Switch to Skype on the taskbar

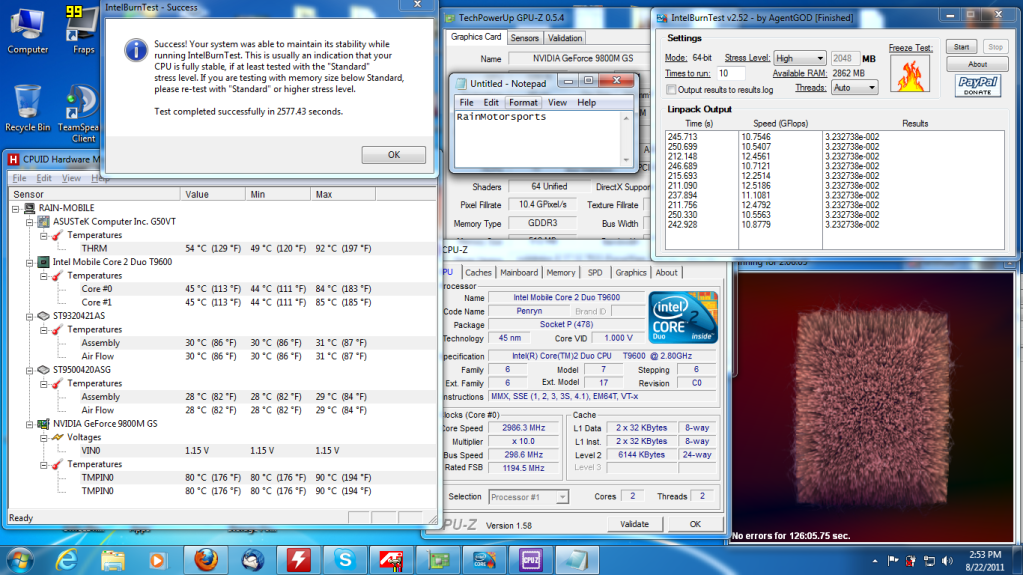pos(345,560)
